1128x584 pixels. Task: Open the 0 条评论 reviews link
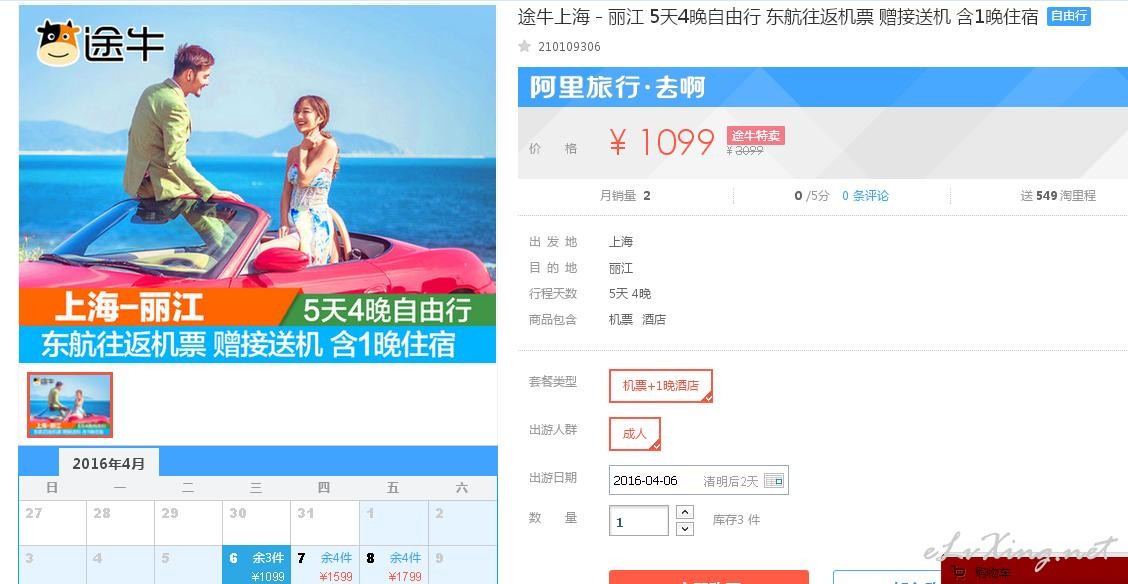(x=865, y=196)
